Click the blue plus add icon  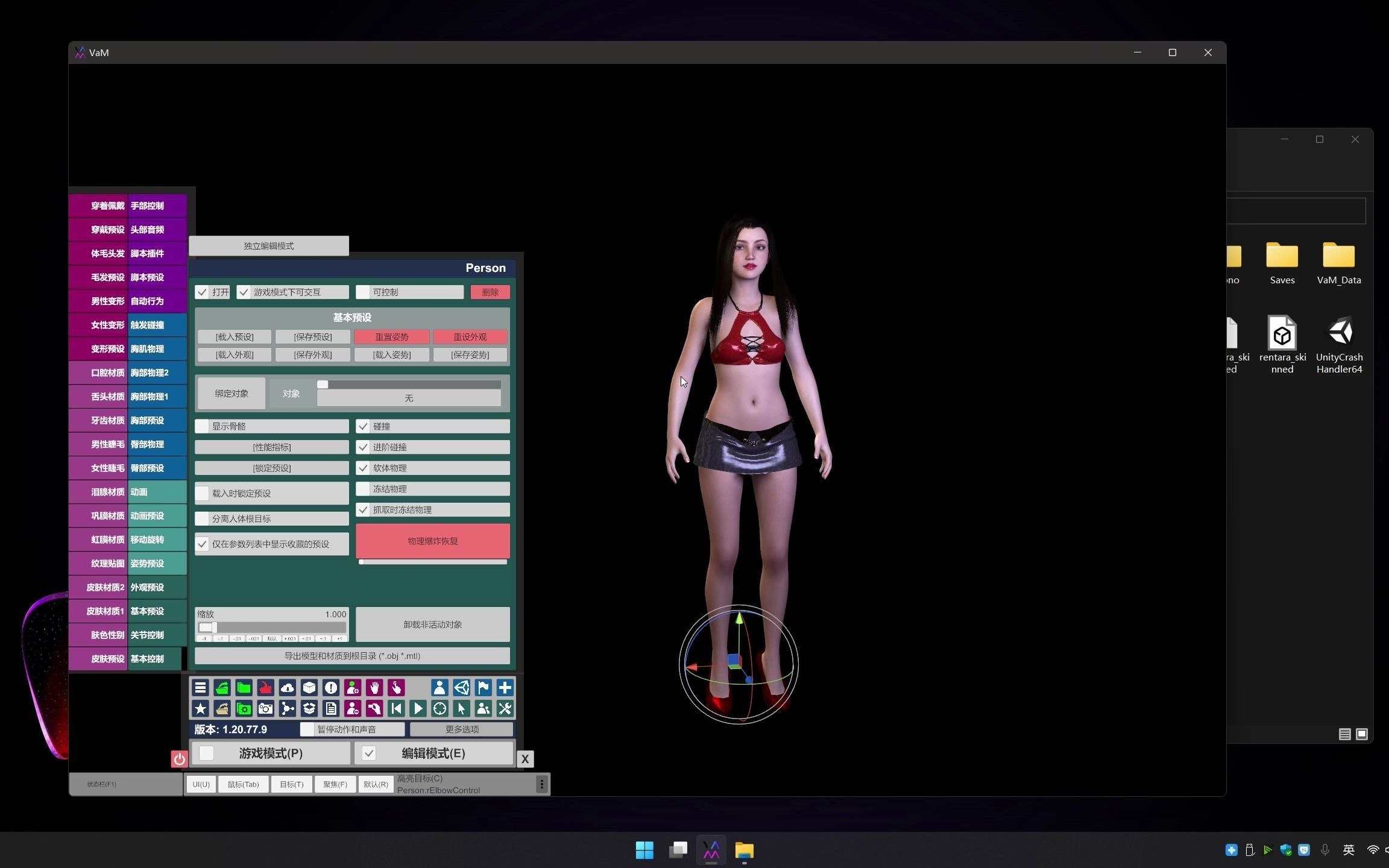[505, 688]
